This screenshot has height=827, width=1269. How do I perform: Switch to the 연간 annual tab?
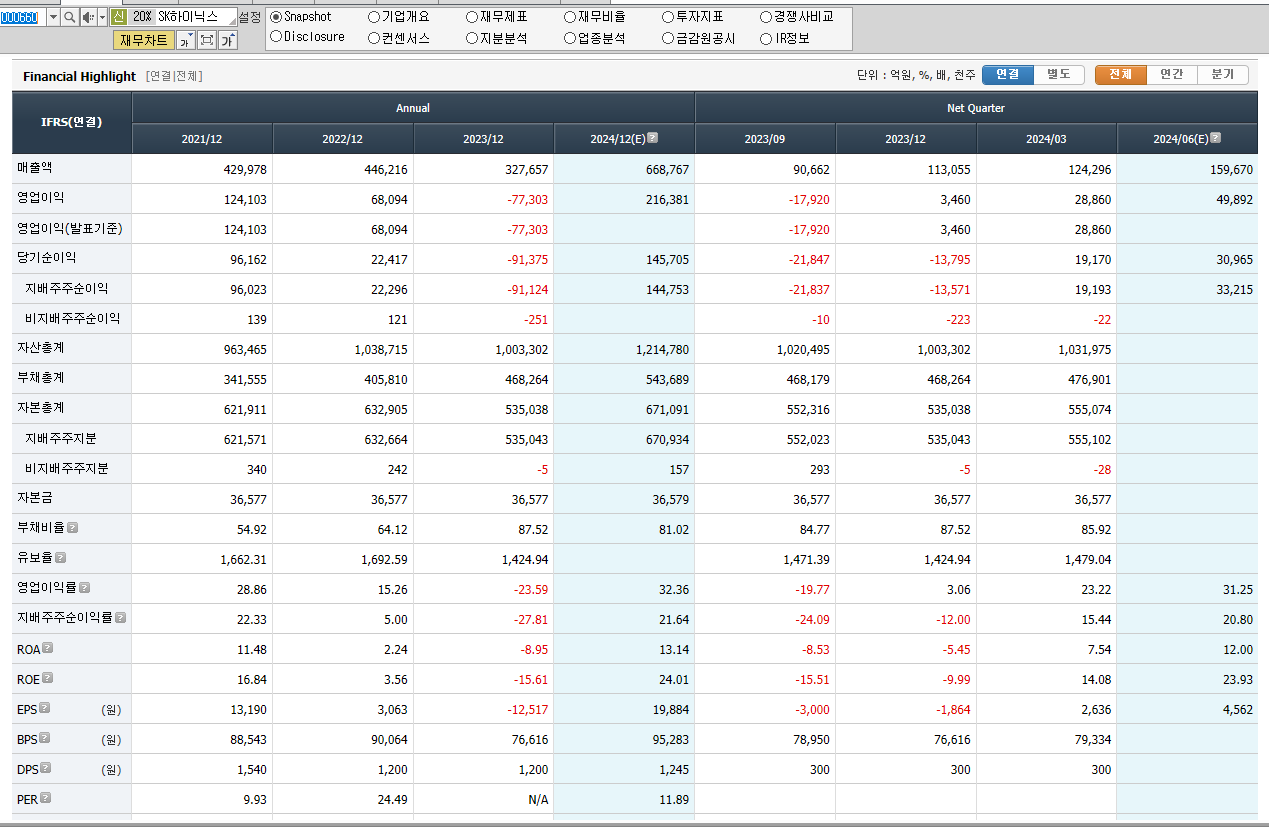1171,75
